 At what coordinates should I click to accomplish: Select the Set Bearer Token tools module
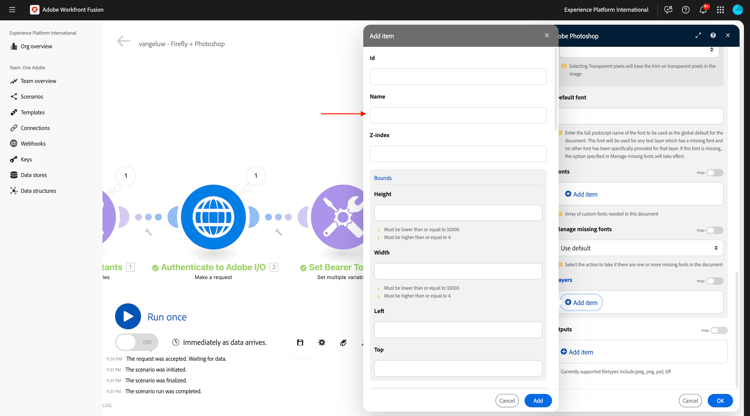tap(338, 217)
